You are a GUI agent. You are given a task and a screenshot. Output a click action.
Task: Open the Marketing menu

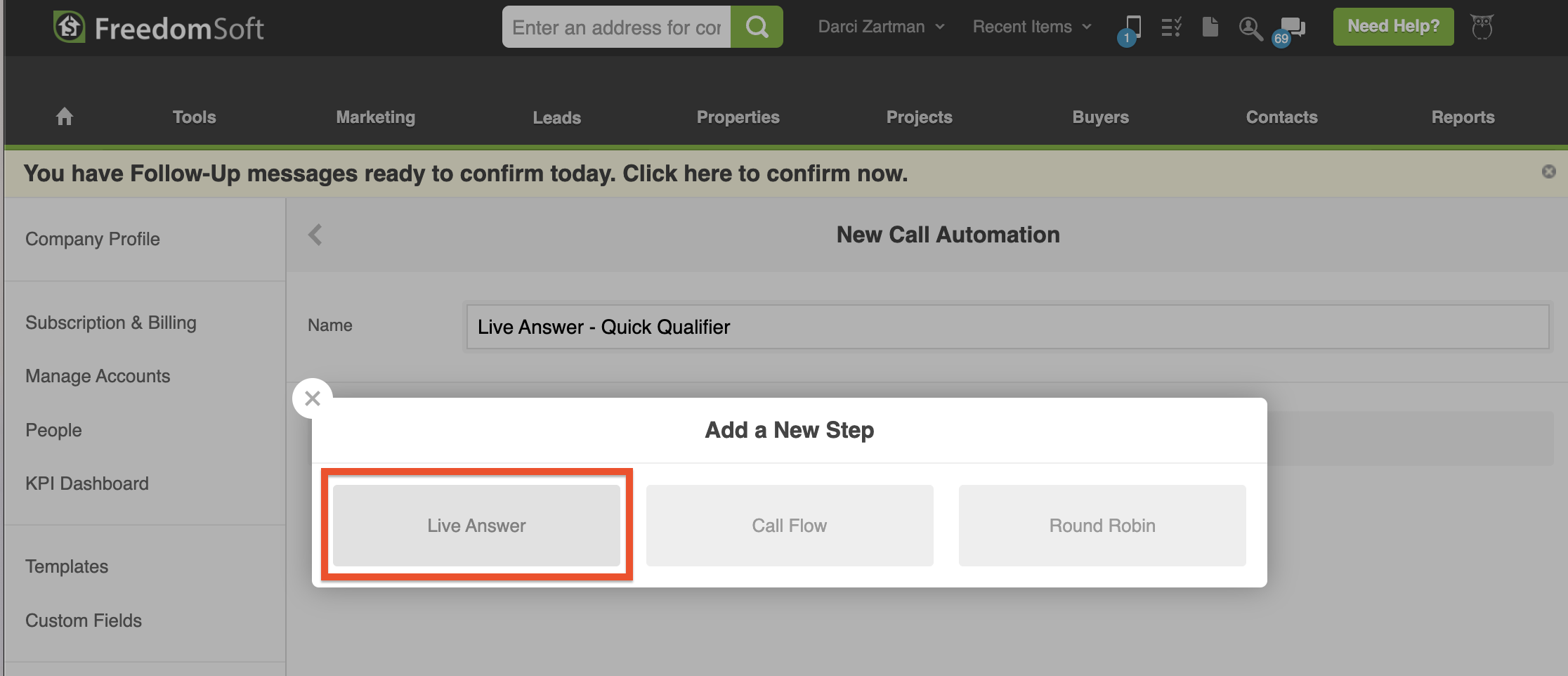(x=375, y=117)
